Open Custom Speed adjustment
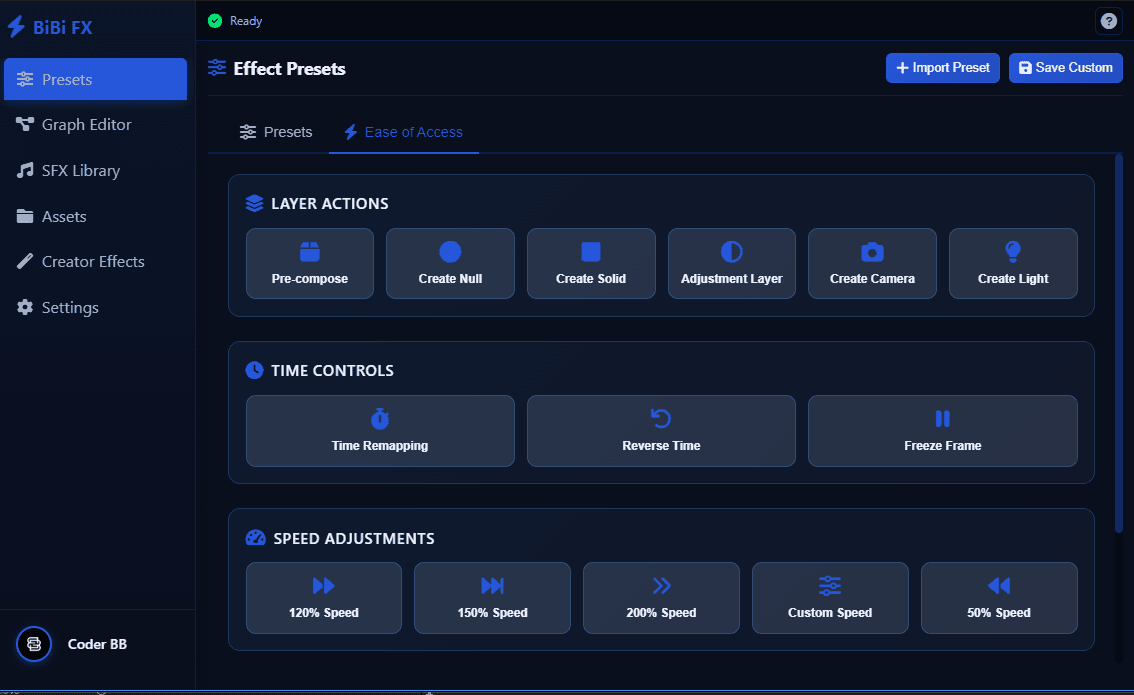 830,598
